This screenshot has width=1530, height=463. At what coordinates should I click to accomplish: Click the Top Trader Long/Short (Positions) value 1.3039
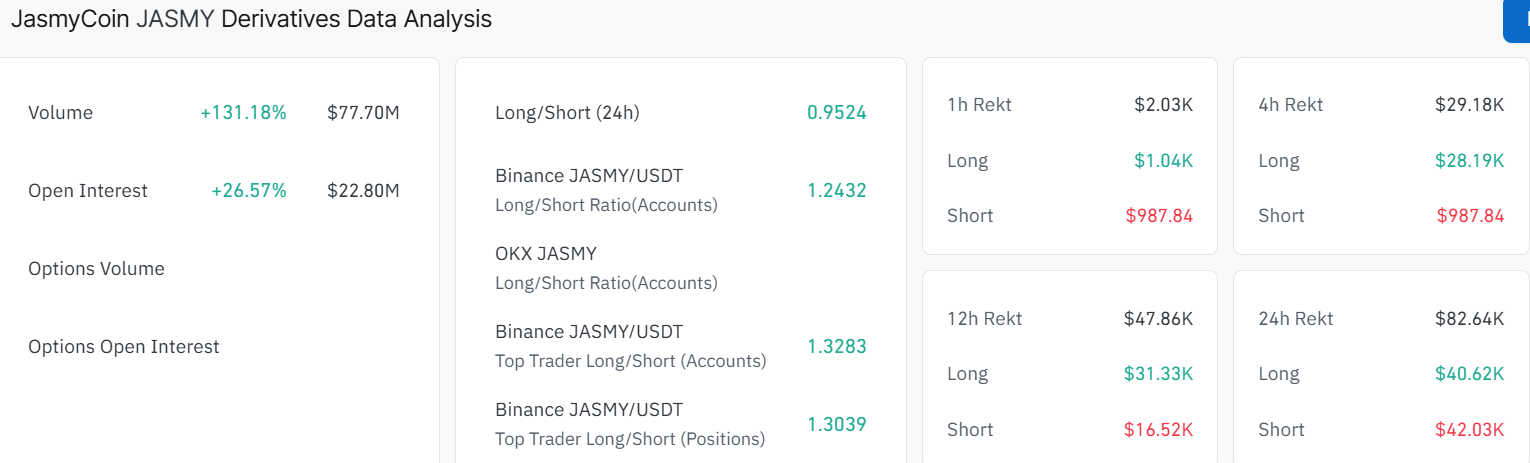[x=836, y=424]
